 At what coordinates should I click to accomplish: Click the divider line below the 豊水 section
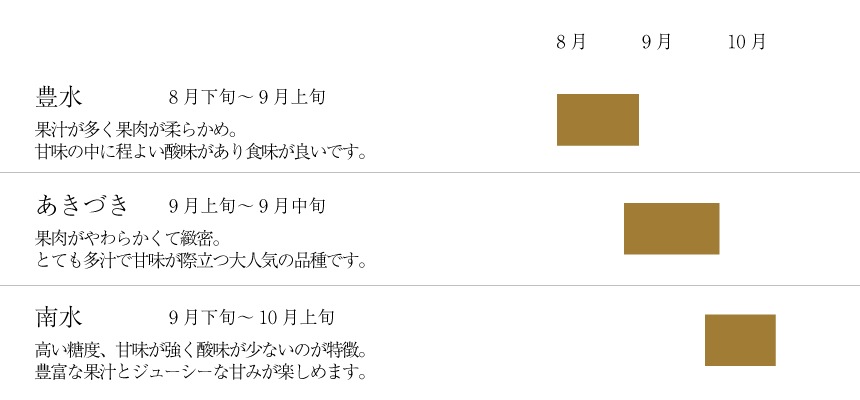point(430,173)
